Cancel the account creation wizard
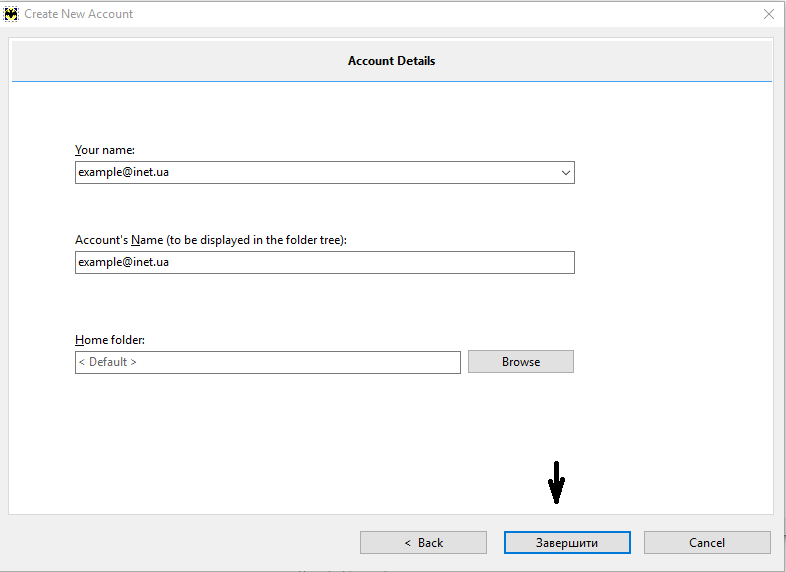 pyautogui.click(x=707, y=542)
